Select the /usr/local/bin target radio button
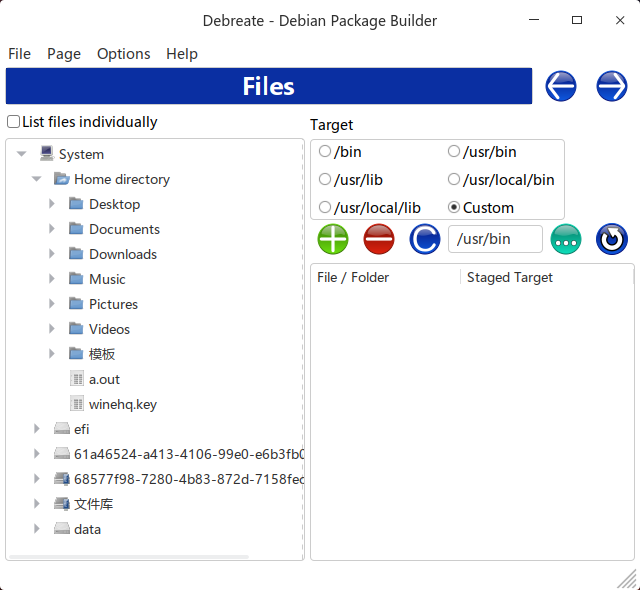Image resolution: width=640 pixels, height=590 pixels. (454, 180)
